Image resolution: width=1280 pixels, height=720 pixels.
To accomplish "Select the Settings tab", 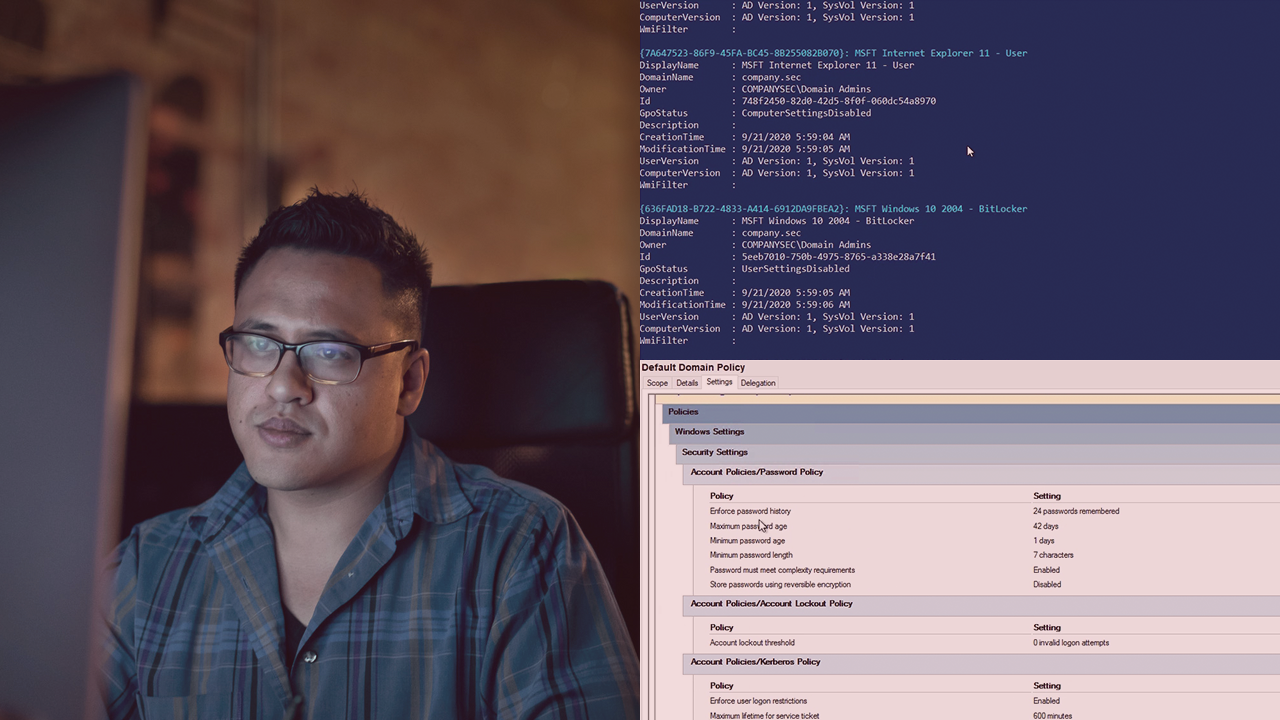I will (x=719, y=382).
